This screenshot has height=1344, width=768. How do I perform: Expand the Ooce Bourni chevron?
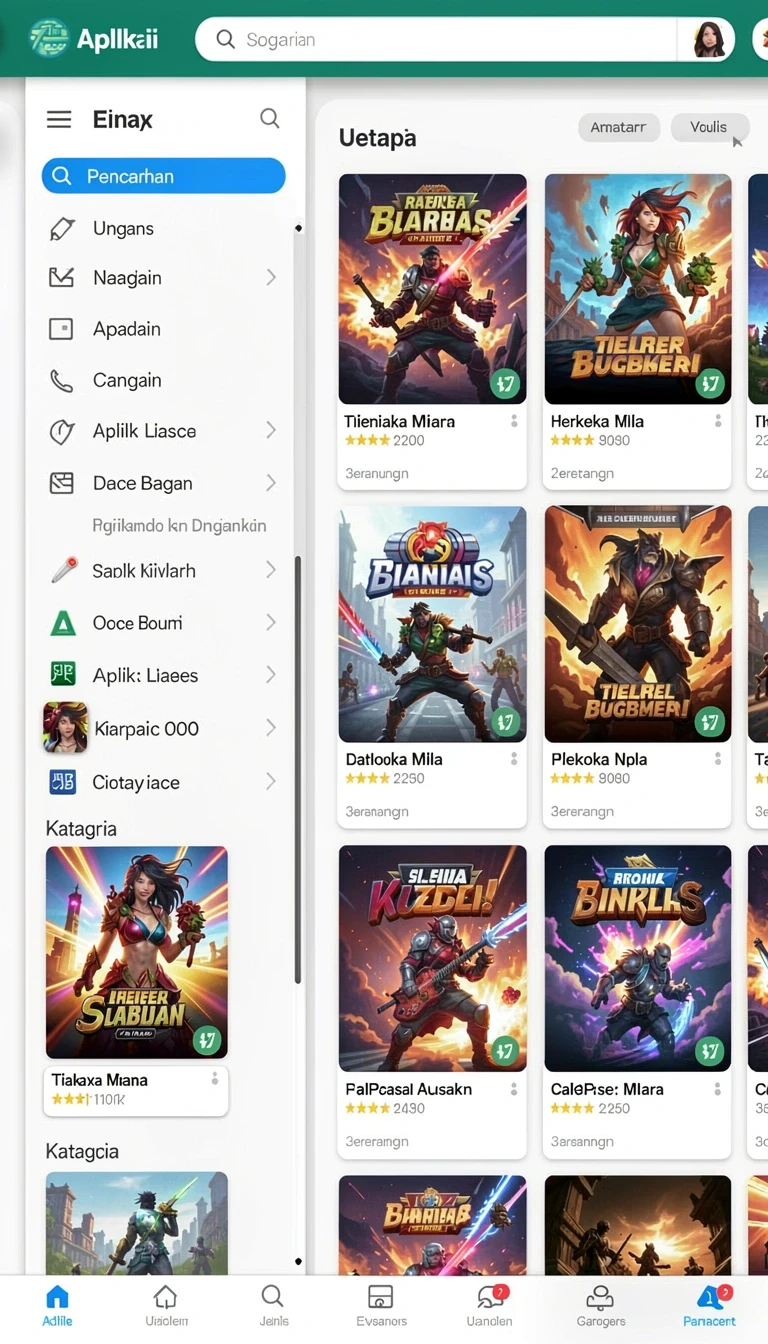point(271,622)
